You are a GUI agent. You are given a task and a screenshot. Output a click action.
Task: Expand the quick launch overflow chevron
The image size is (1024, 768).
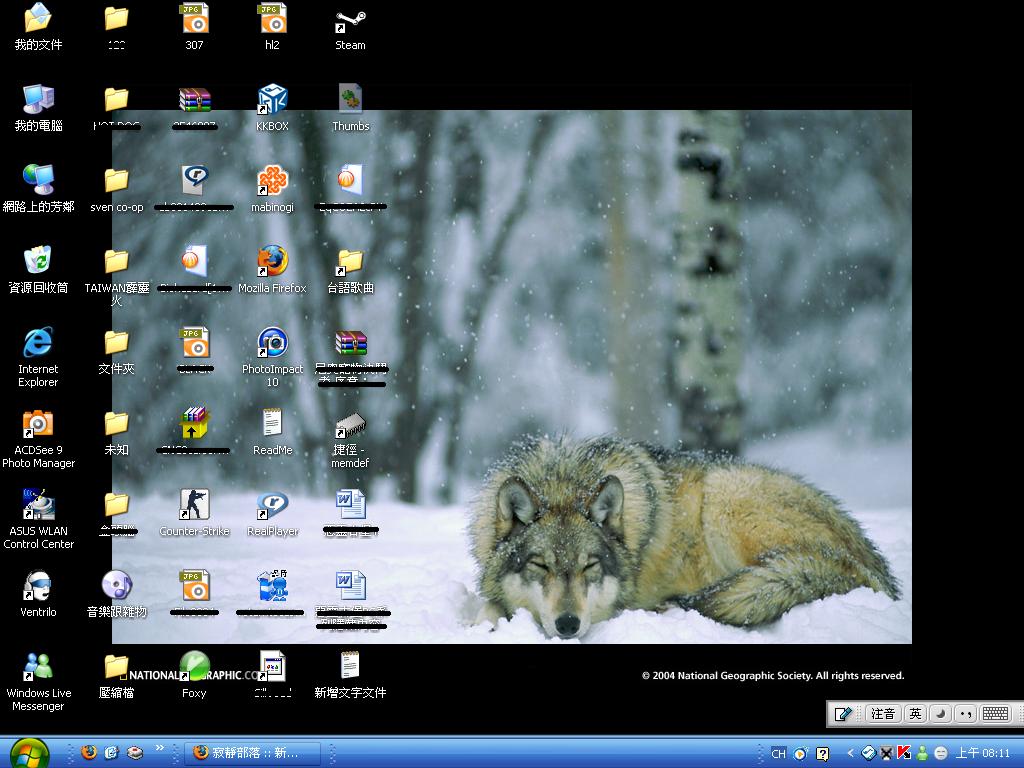click(159, 748)
